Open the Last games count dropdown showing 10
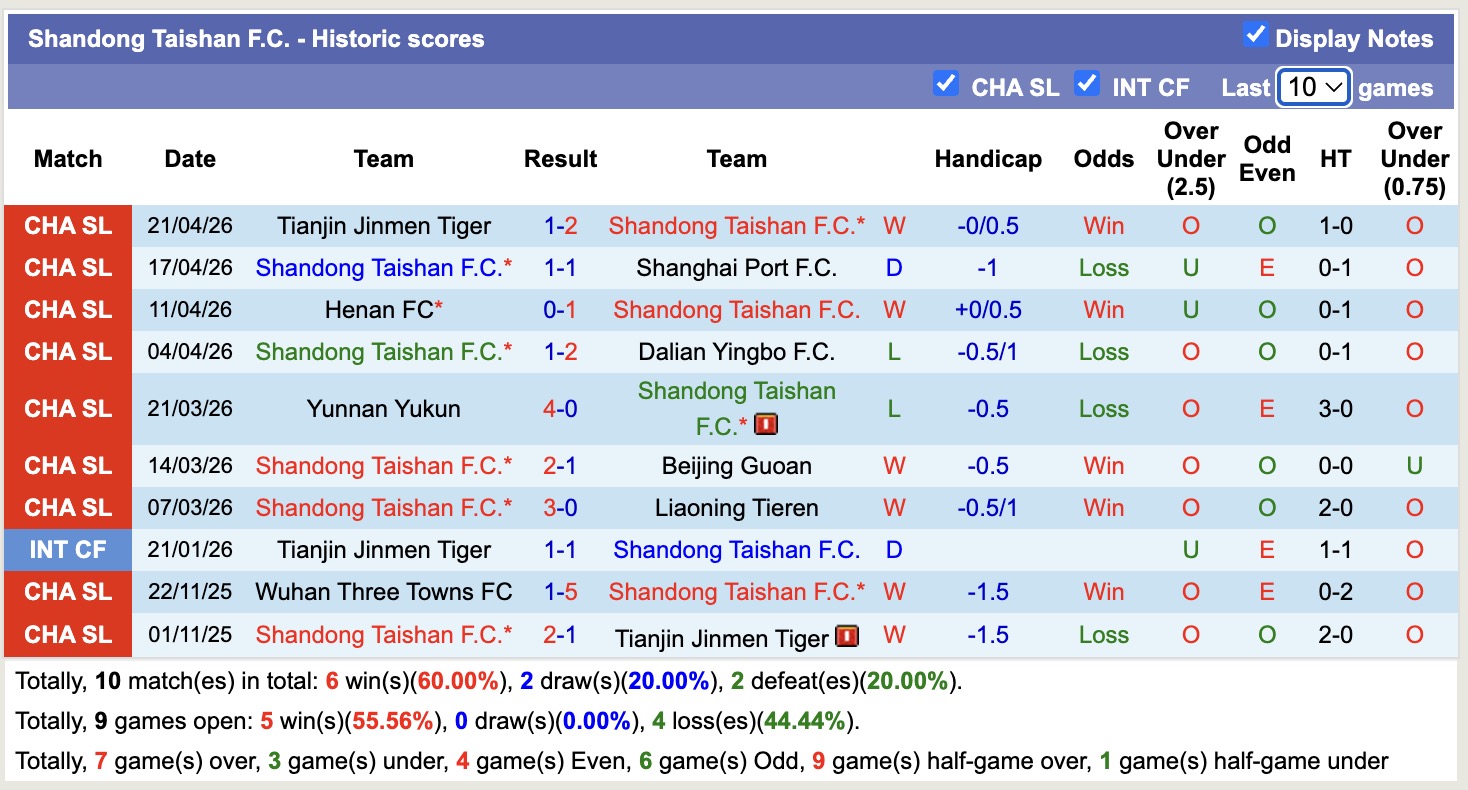Image resolution: width=1468 pixels, height=790 pixels. coord(1313,87)
